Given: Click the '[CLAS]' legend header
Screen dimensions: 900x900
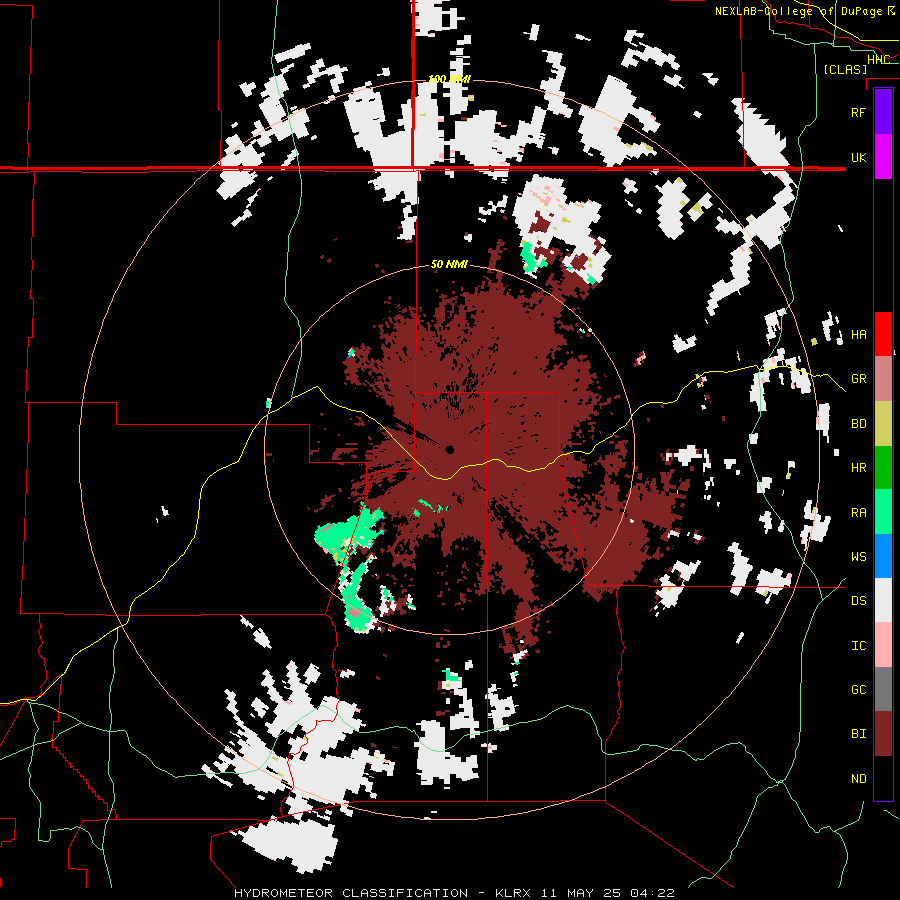Looking at the screenshot, I should coord(845,69).
